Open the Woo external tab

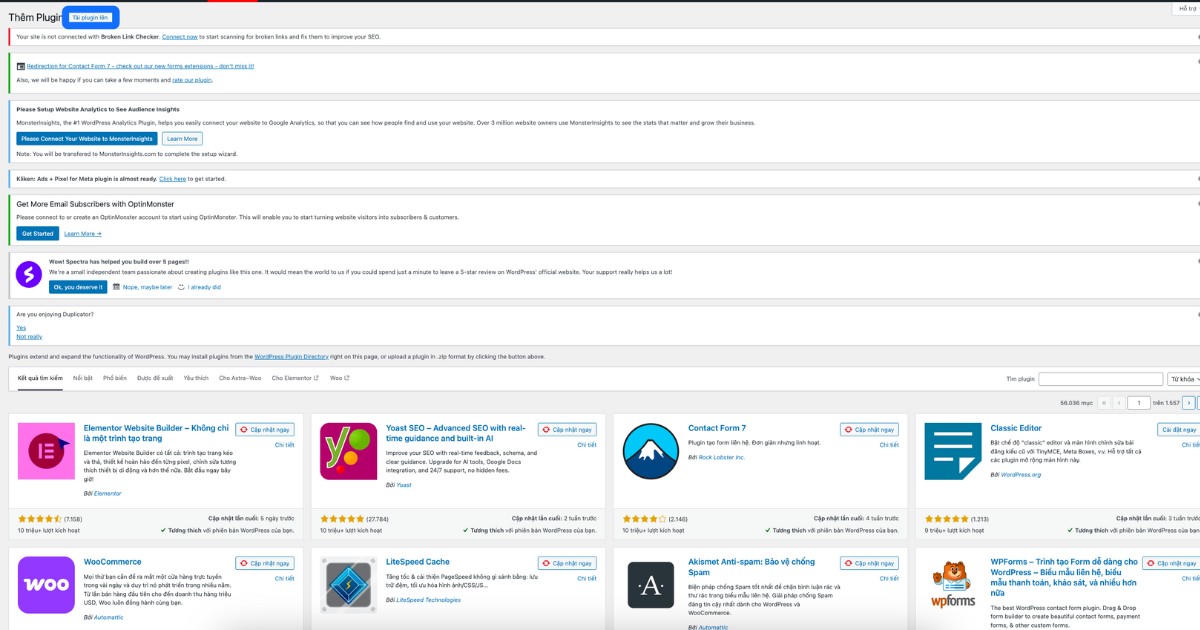pyautogui.click(x=338, y=378)
